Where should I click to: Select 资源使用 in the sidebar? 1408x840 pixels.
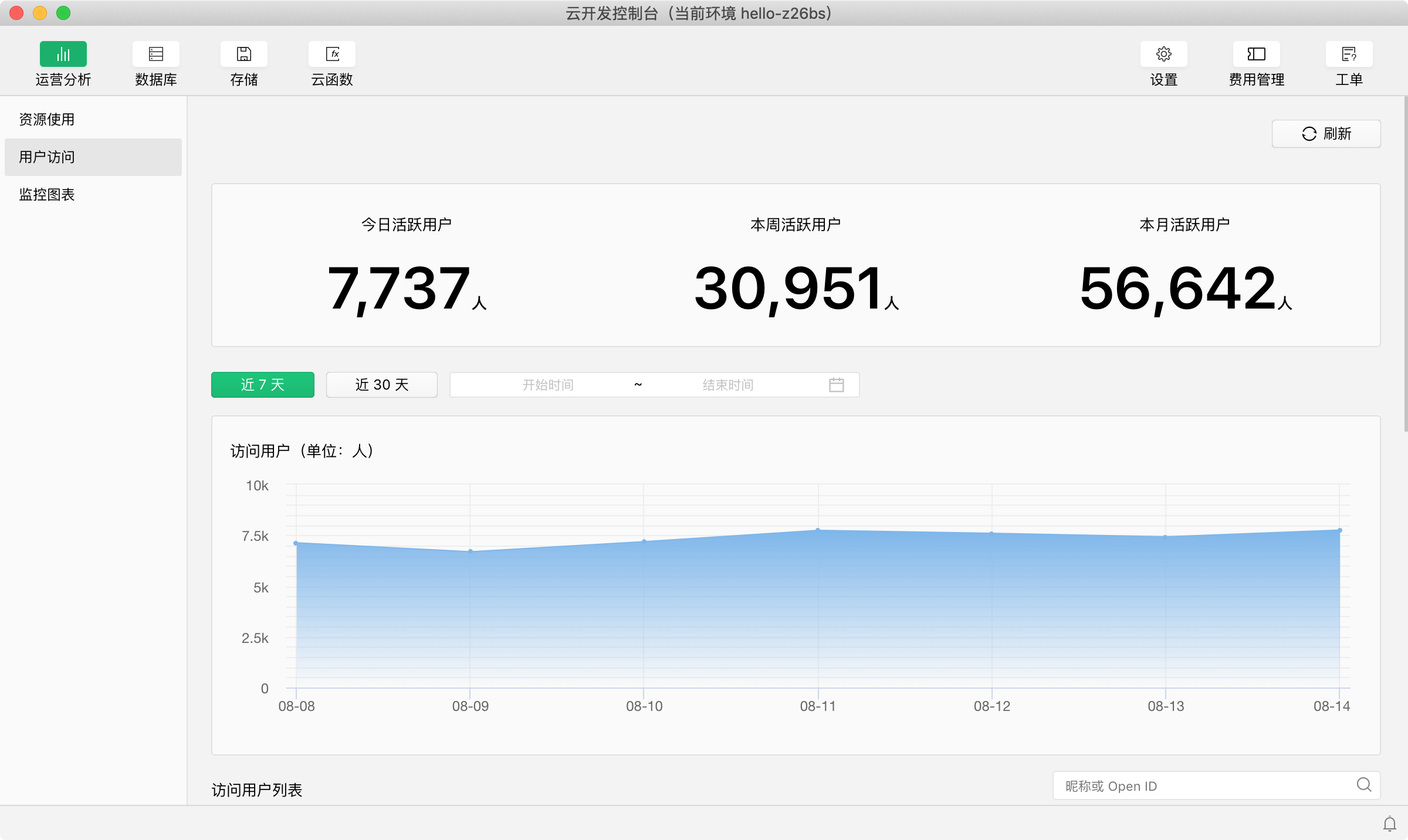point(47,120)
